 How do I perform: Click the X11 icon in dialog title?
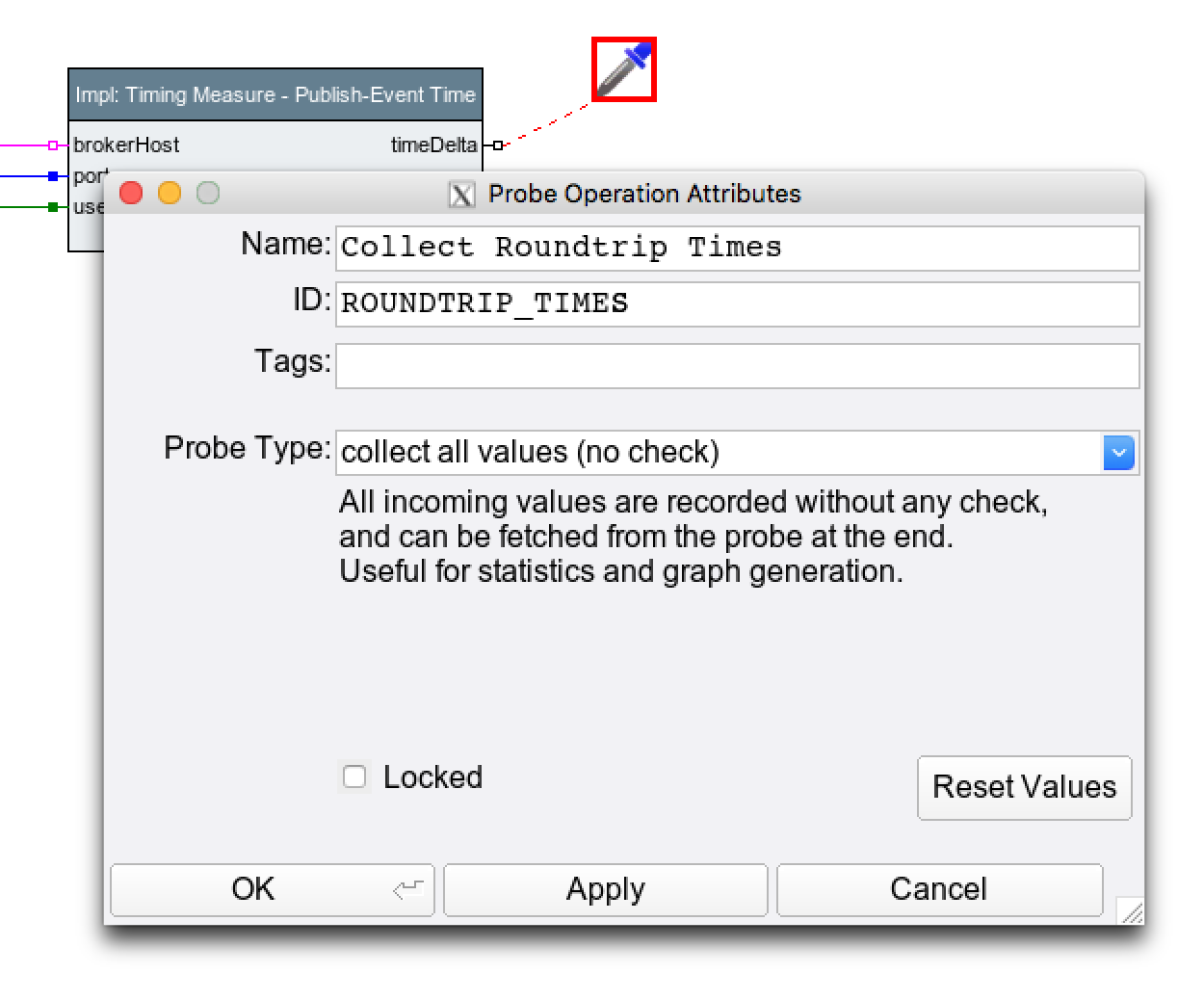coord(461,195)
